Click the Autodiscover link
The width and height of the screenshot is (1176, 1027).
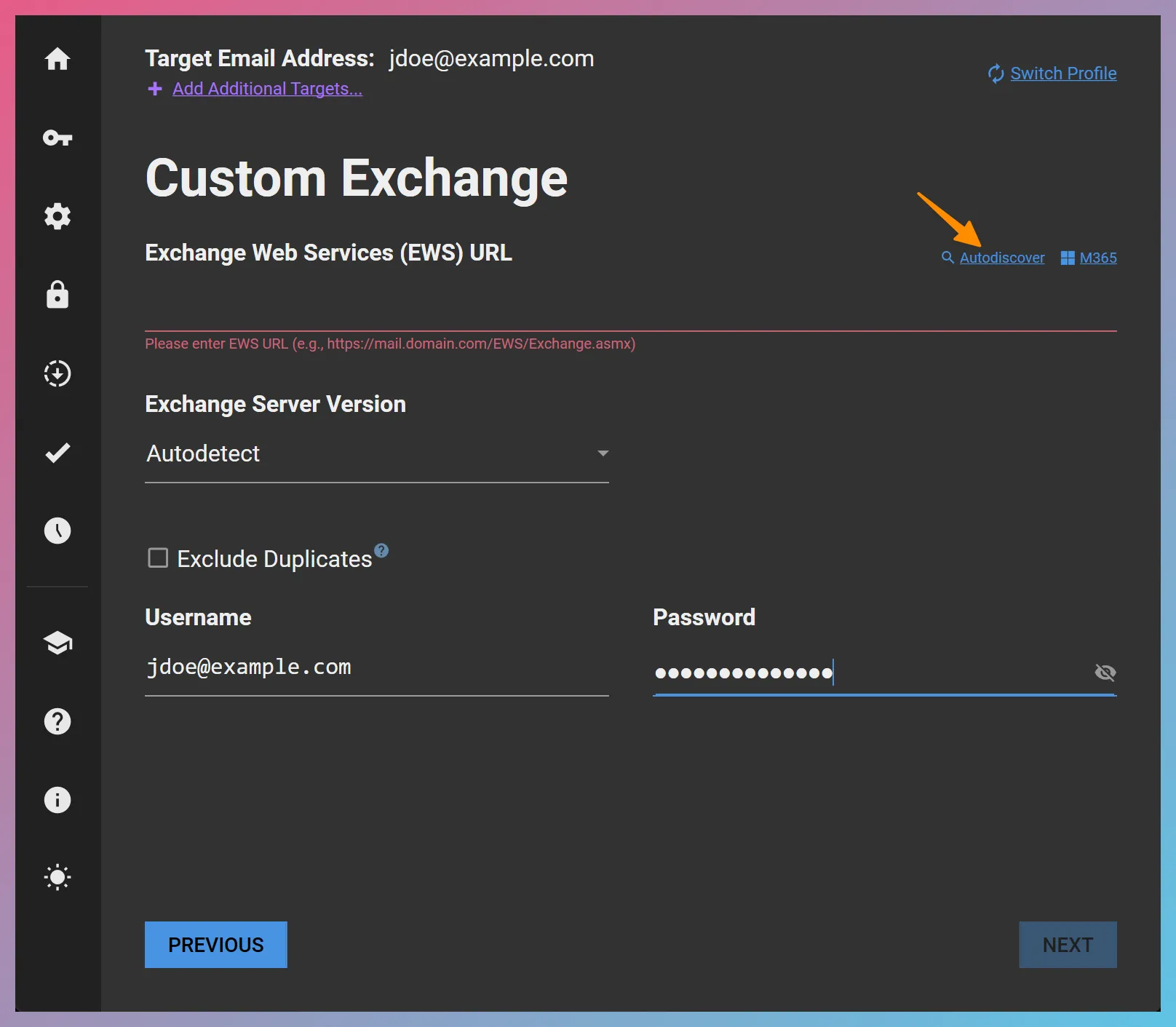(1002, 258)
